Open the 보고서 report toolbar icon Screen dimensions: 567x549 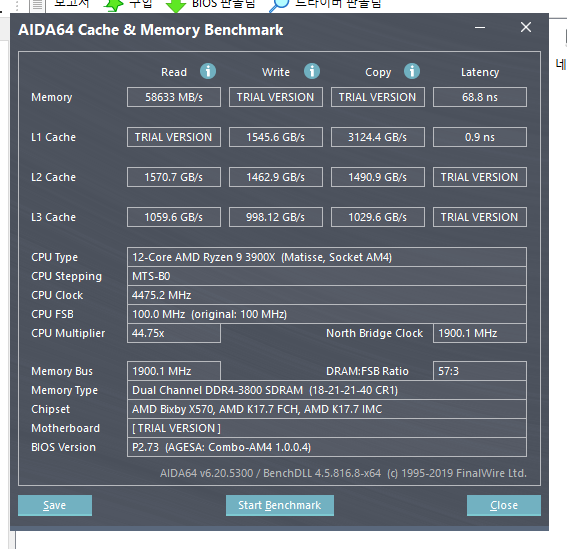tap(37, 5)
